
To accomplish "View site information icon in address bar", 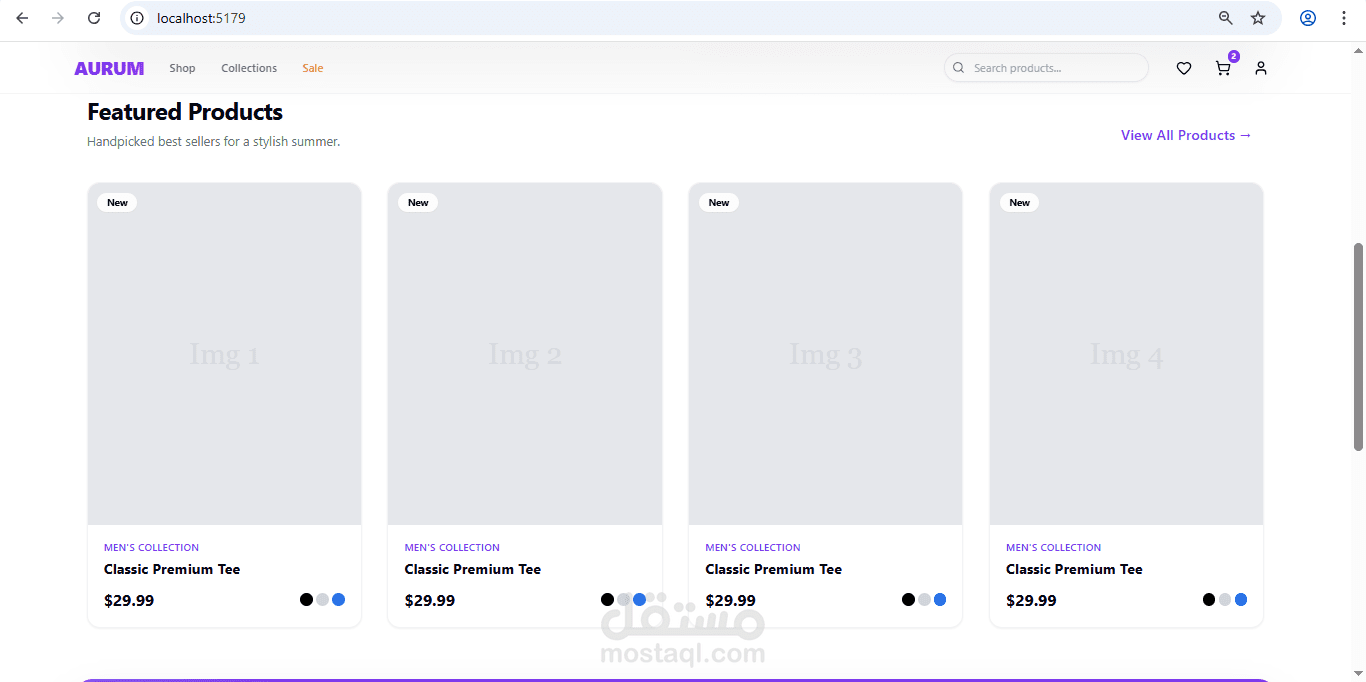I will pos(138,18).
